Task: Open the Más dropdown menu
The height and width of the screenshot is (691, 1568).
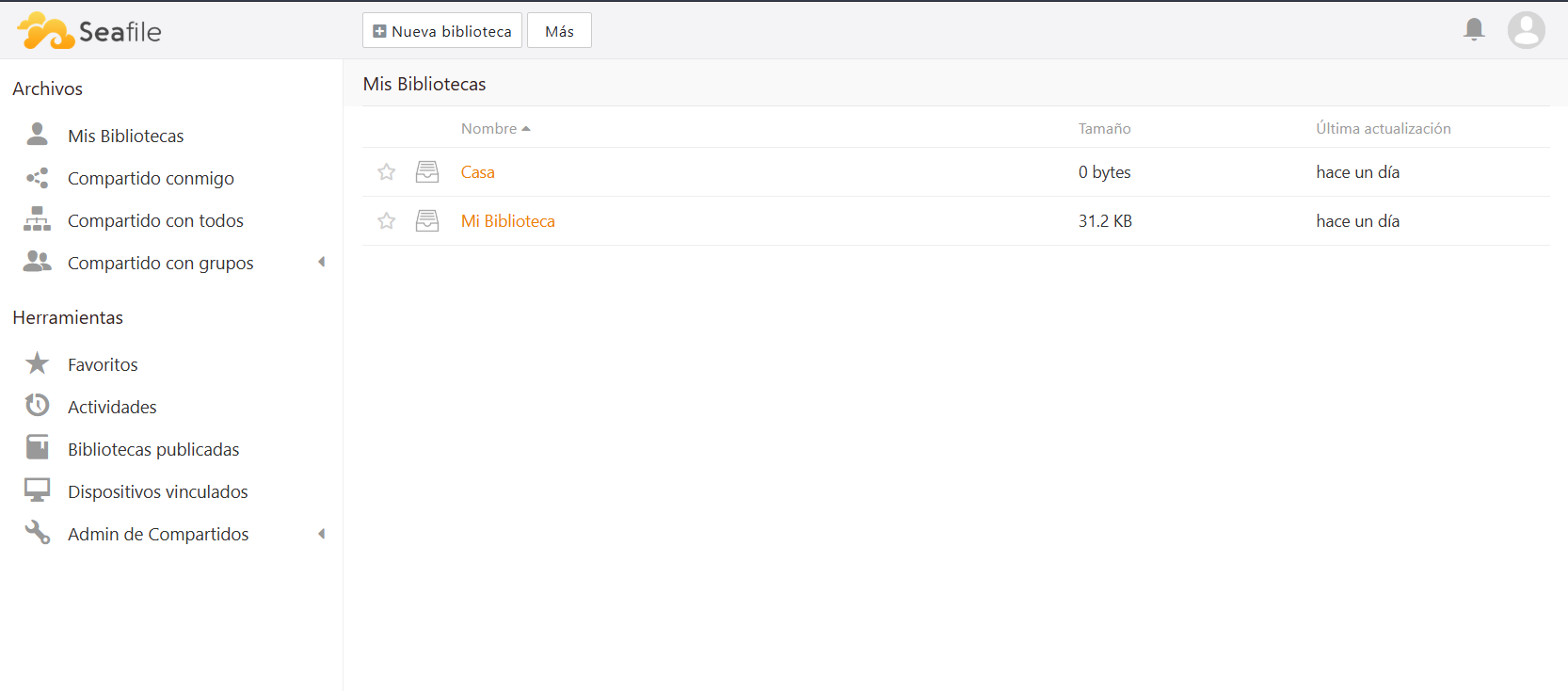Action: (559, 31)
